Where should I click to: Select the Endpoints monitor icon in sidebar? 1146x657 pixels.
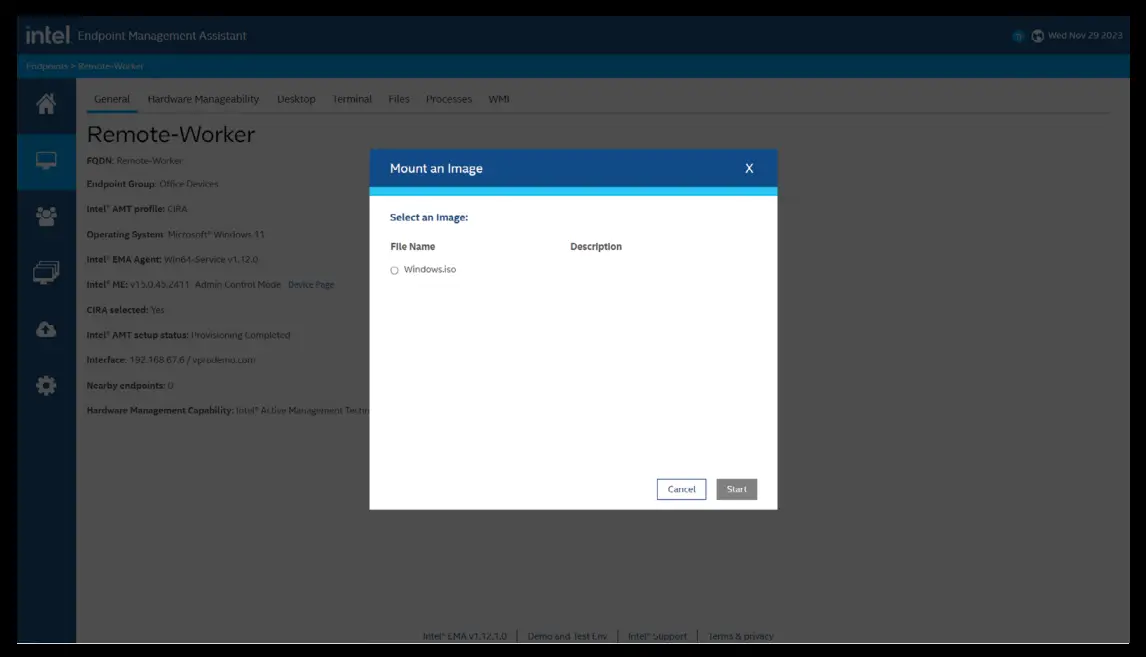coord(46,160)
